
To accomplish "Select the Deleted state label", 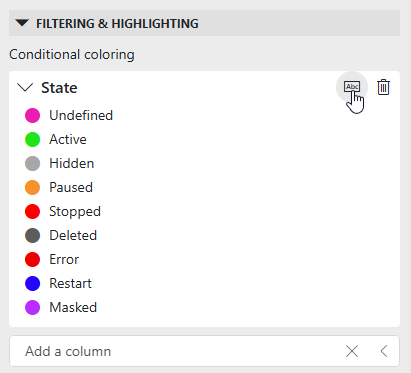I will coord(73,235).
